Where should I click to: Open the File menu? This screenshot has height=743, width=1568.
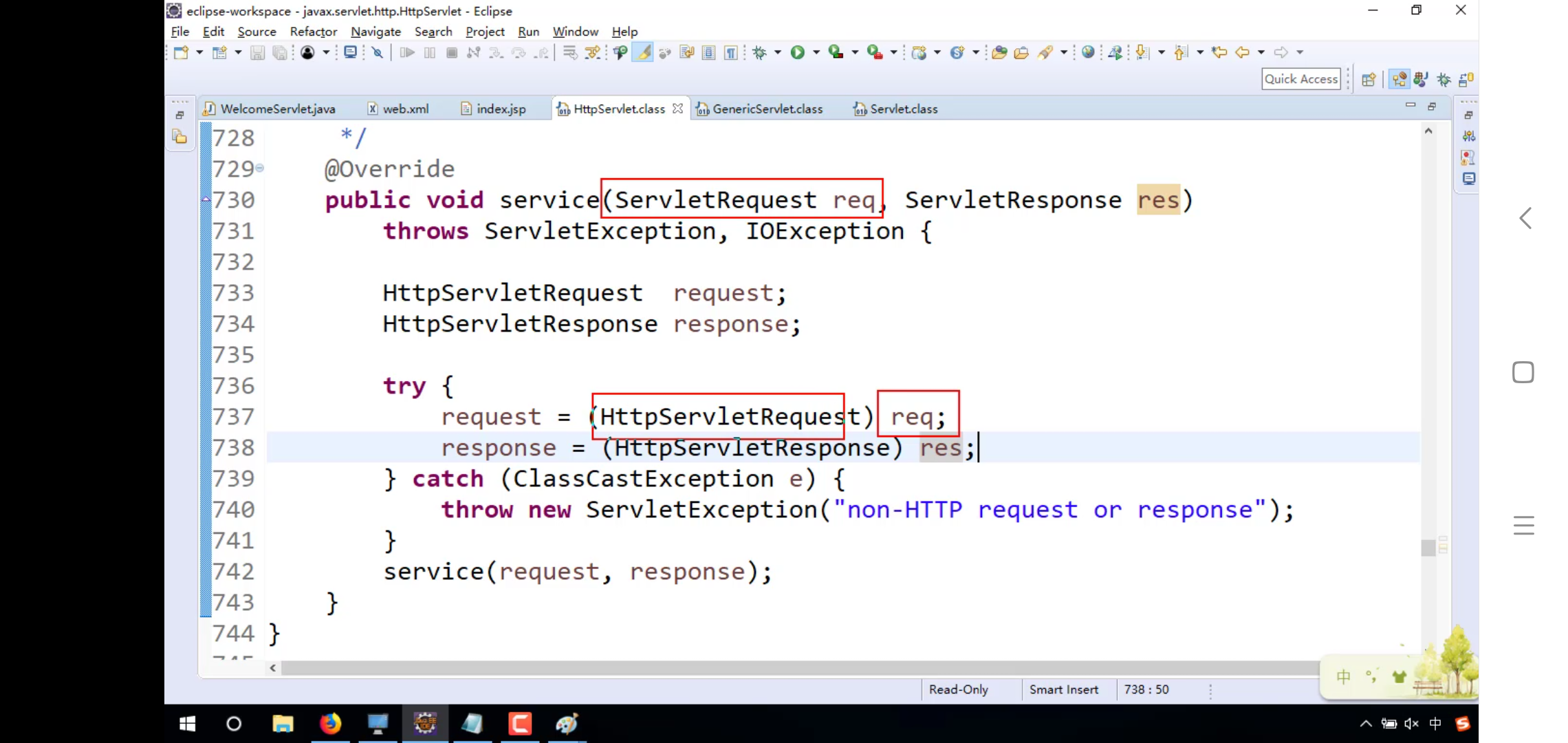180,32
